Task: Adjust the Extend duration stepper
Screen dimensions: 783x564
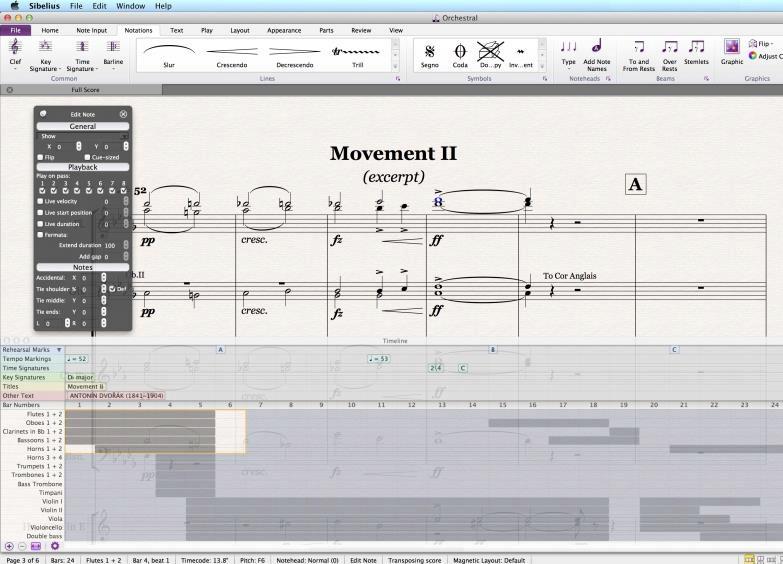Action: point(126,245)
